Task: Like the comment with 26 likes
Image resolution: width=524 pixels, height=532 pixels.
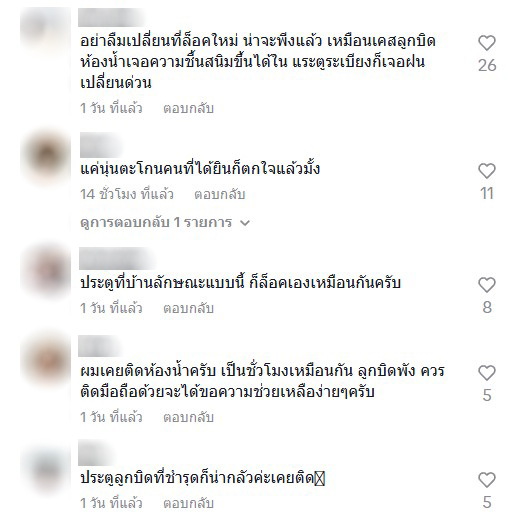Action: pyautogui.click(x=487, y=43)
